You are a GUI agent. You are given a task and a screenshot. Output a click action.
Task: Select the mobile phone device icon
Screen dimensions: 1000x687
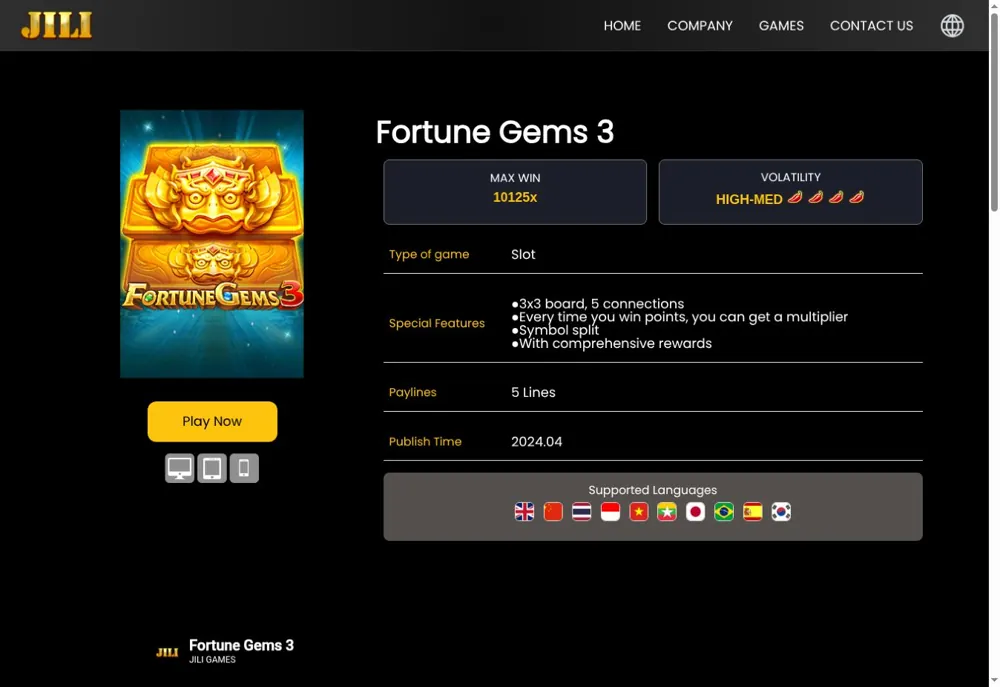(244, 468)
